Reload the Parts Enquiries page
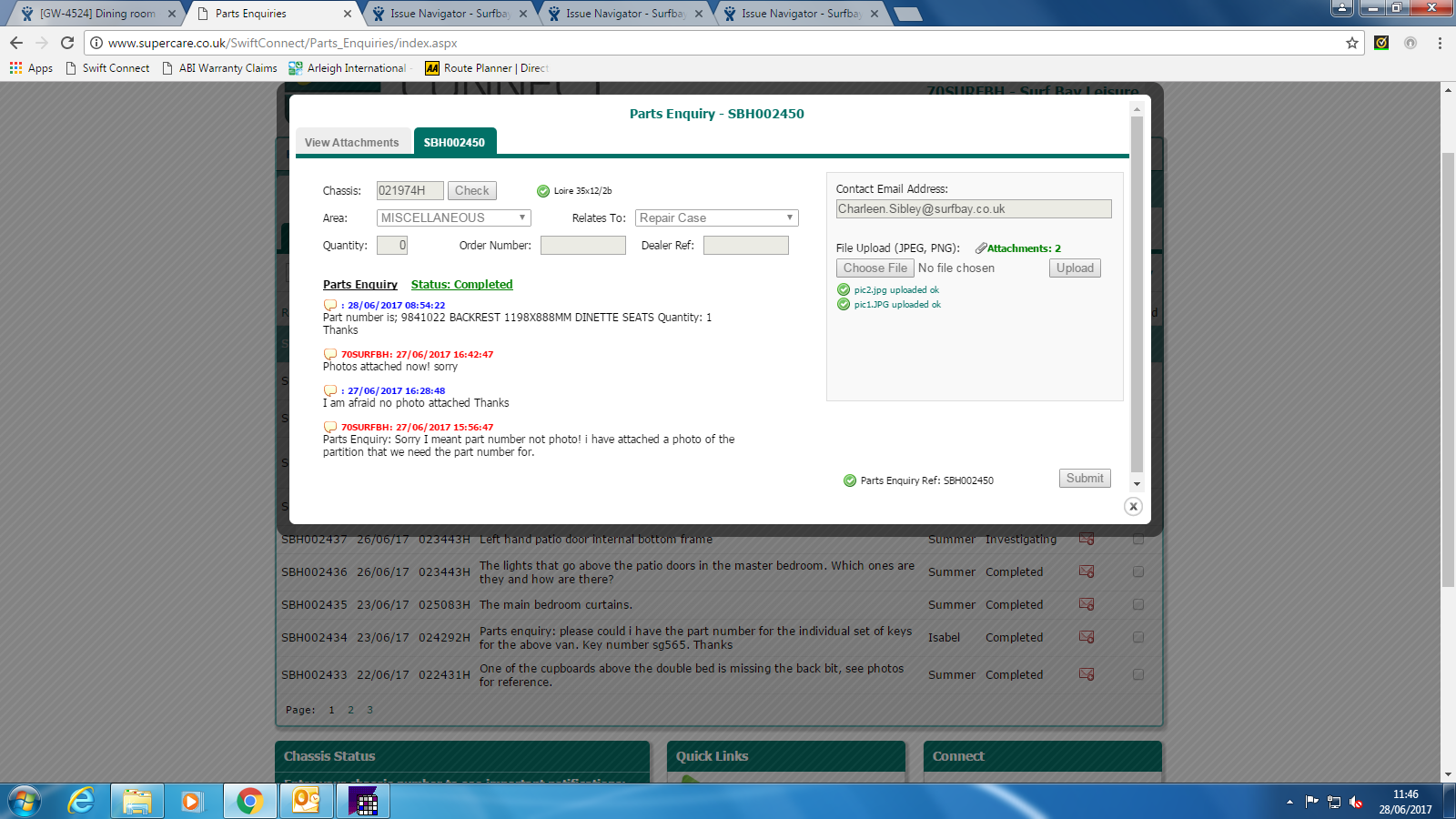The width and height of the screenshot is (1456, 819). tap(67, 43)
